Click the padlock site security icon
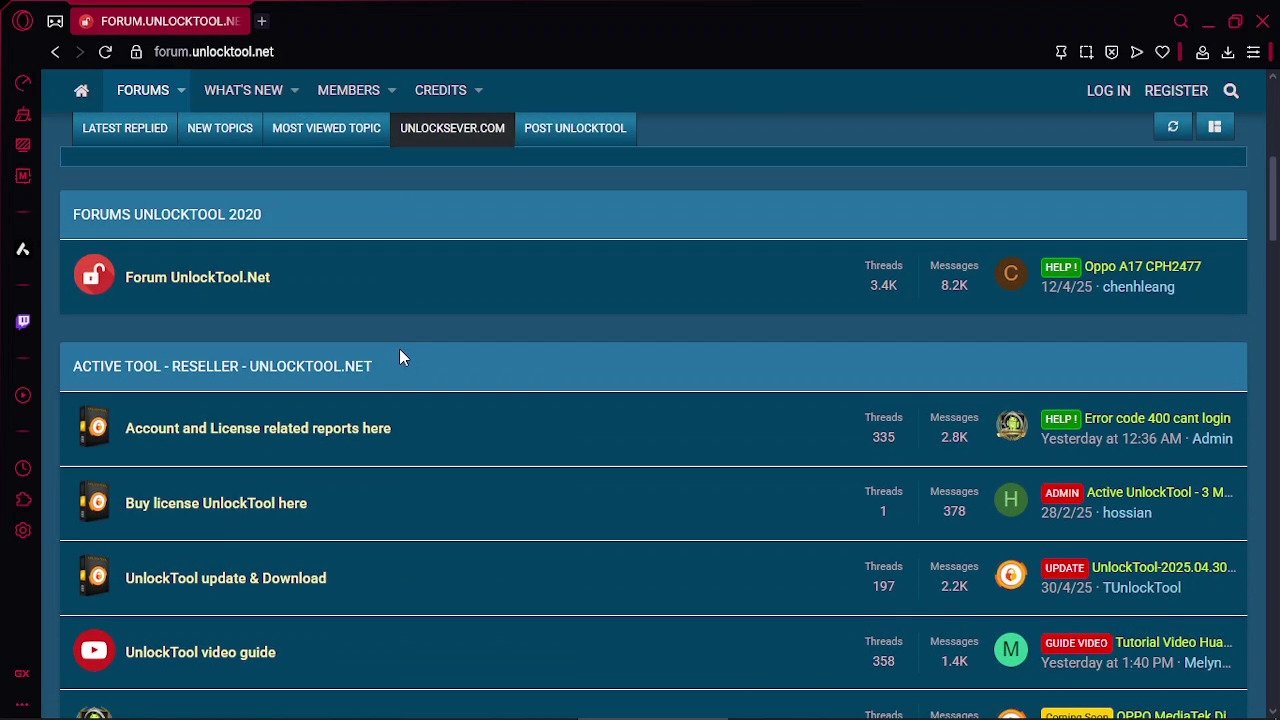Screen dimensions: 1280x720 pos(136,52)
